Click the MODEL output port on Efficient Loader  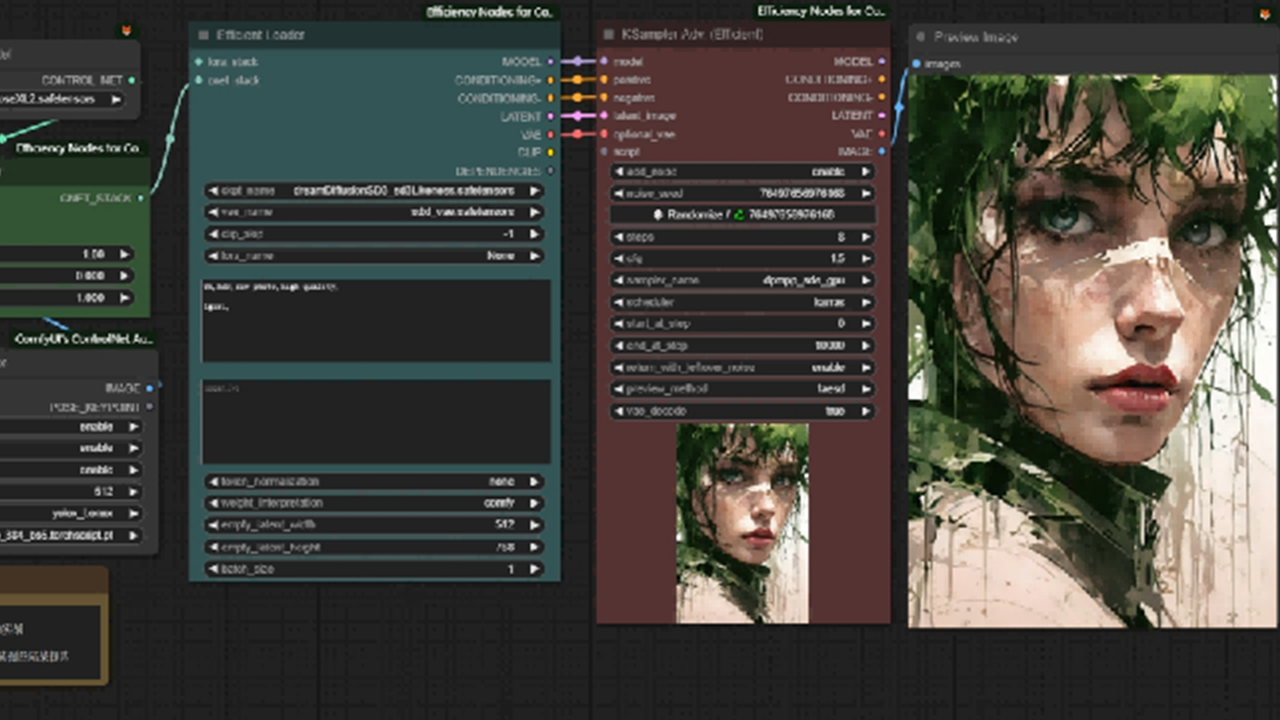[550, 62]
